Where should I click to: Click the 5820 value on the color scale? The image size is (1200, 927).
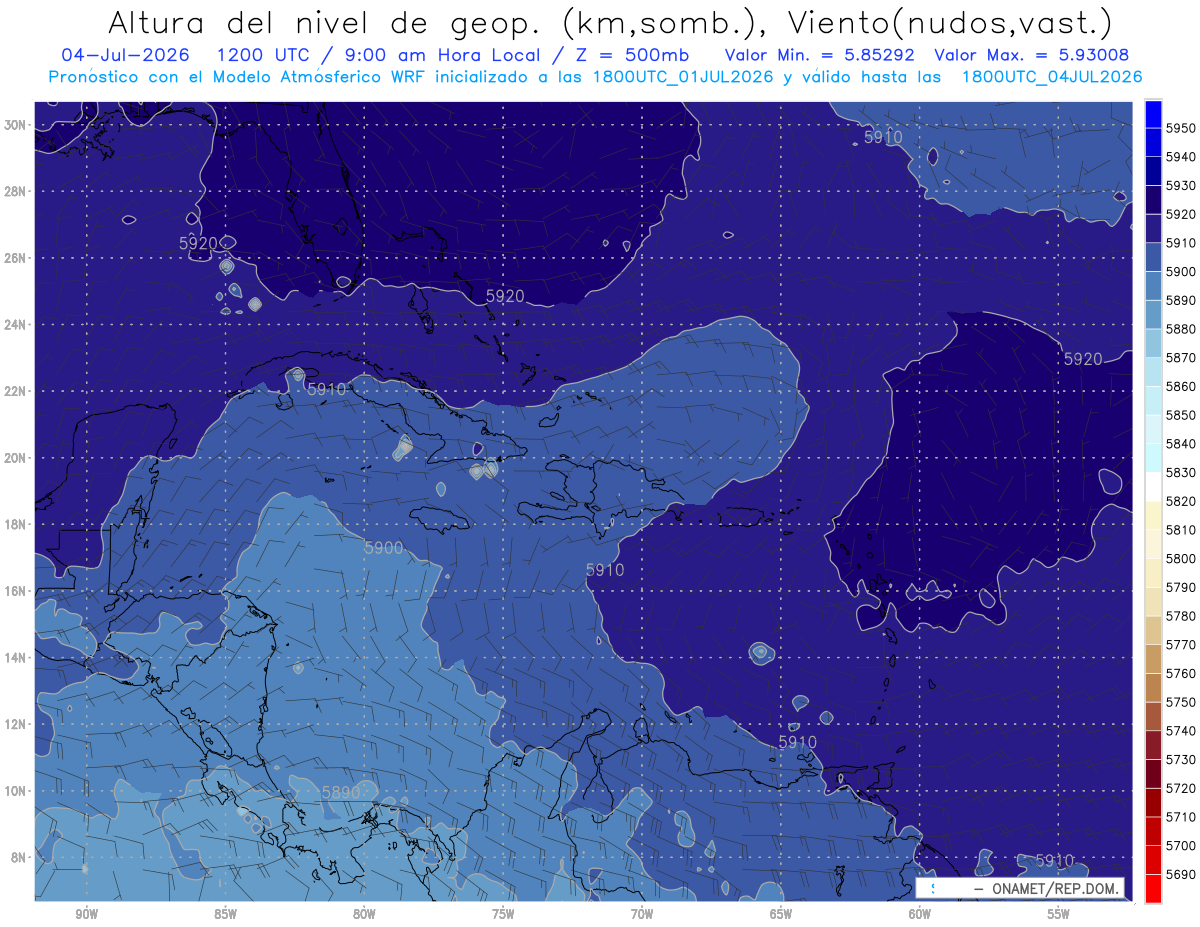[1181, 501]
